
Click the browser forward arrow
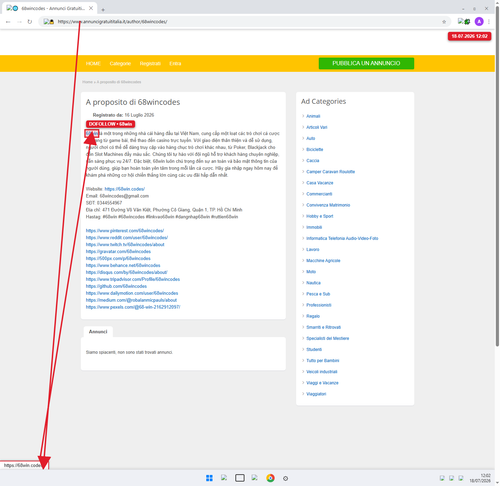(19, 22)
